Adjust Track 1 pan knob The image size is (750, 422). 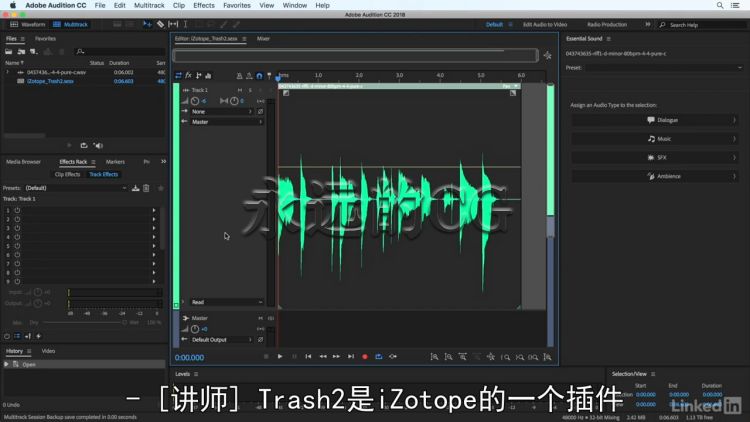tap(234, 101)
